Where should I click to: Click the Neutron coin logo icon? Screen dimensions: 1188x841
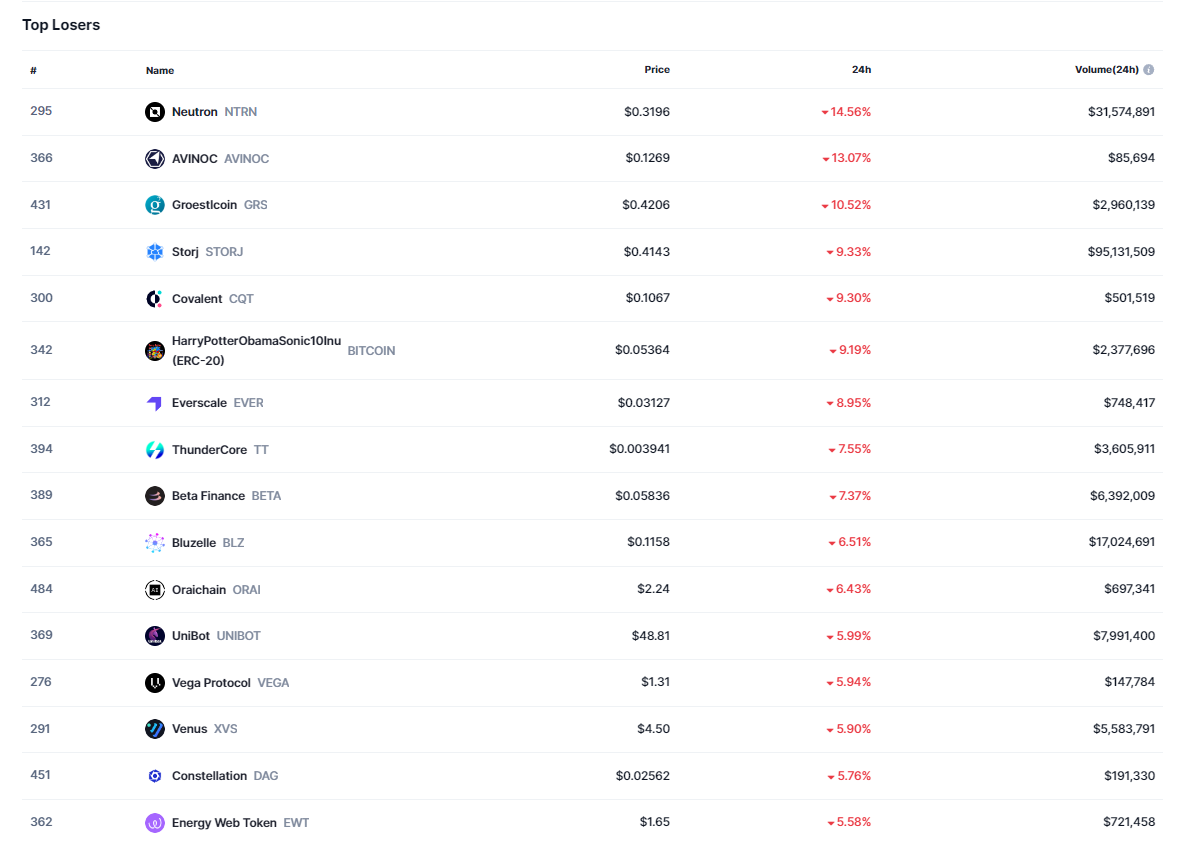coord(154,112)
